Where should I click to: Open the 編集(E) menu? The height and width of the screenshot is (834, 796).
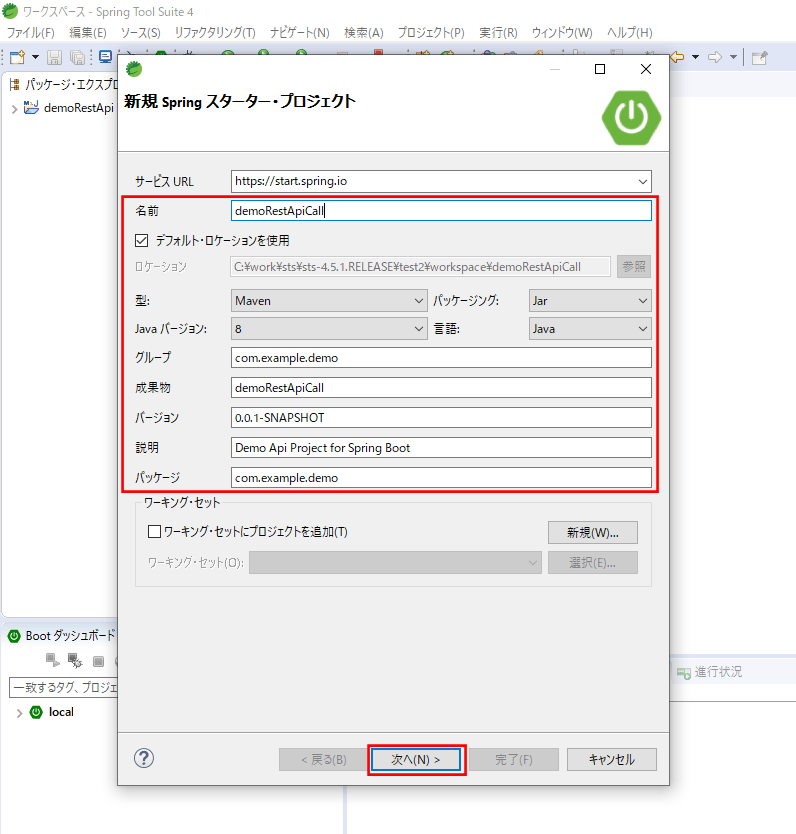point(88,33)
